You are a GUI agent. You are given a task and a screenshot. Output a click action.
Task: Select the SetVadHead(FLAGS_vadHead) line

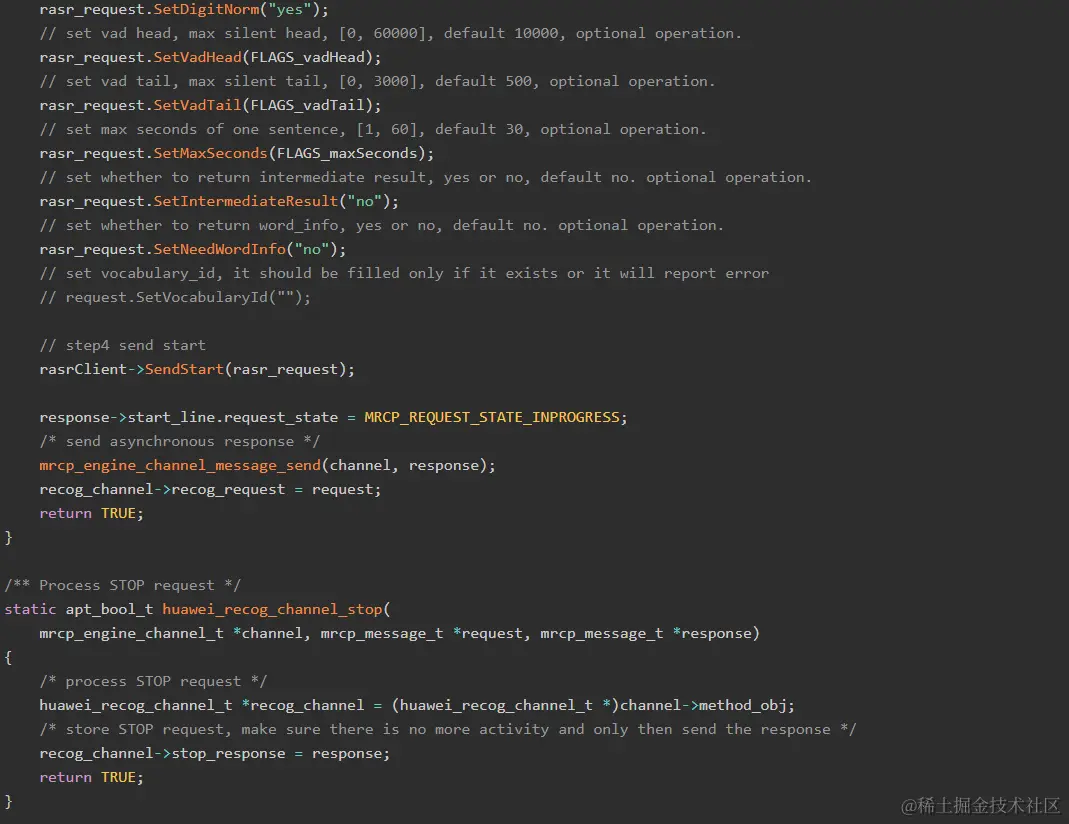pyautogui.click(x=210, y=58)
